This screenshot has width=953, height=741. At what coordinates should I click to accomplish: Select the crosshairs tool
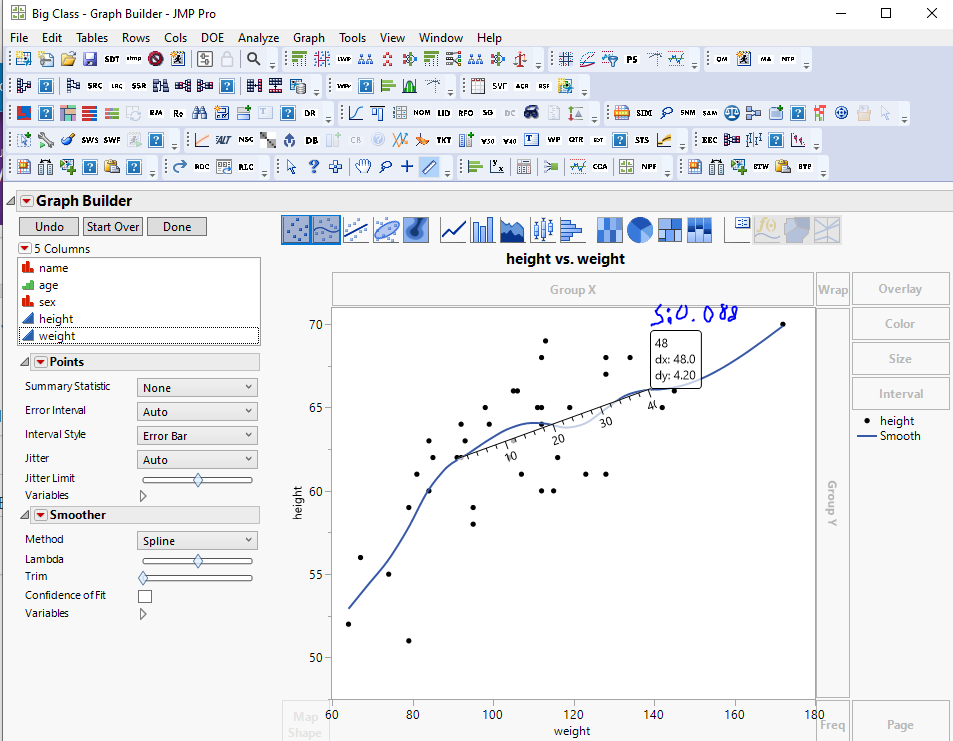(407, 167)
